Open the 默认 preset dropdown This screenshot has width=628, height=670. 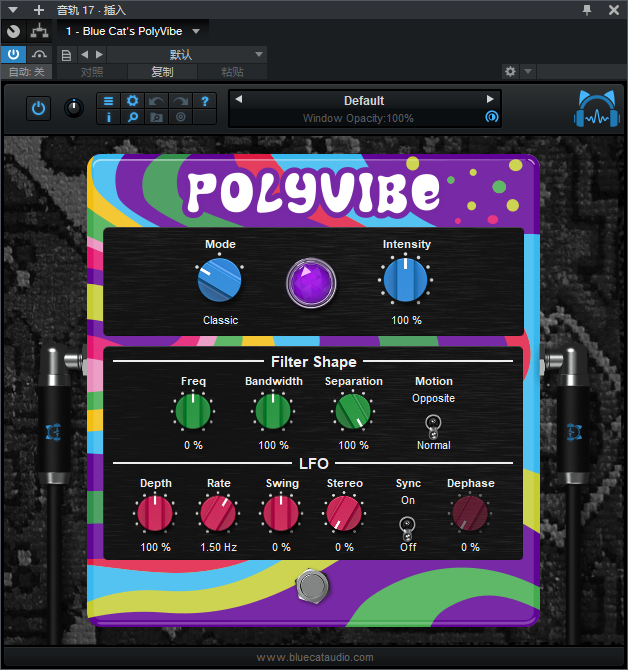(x=187, y=55)
